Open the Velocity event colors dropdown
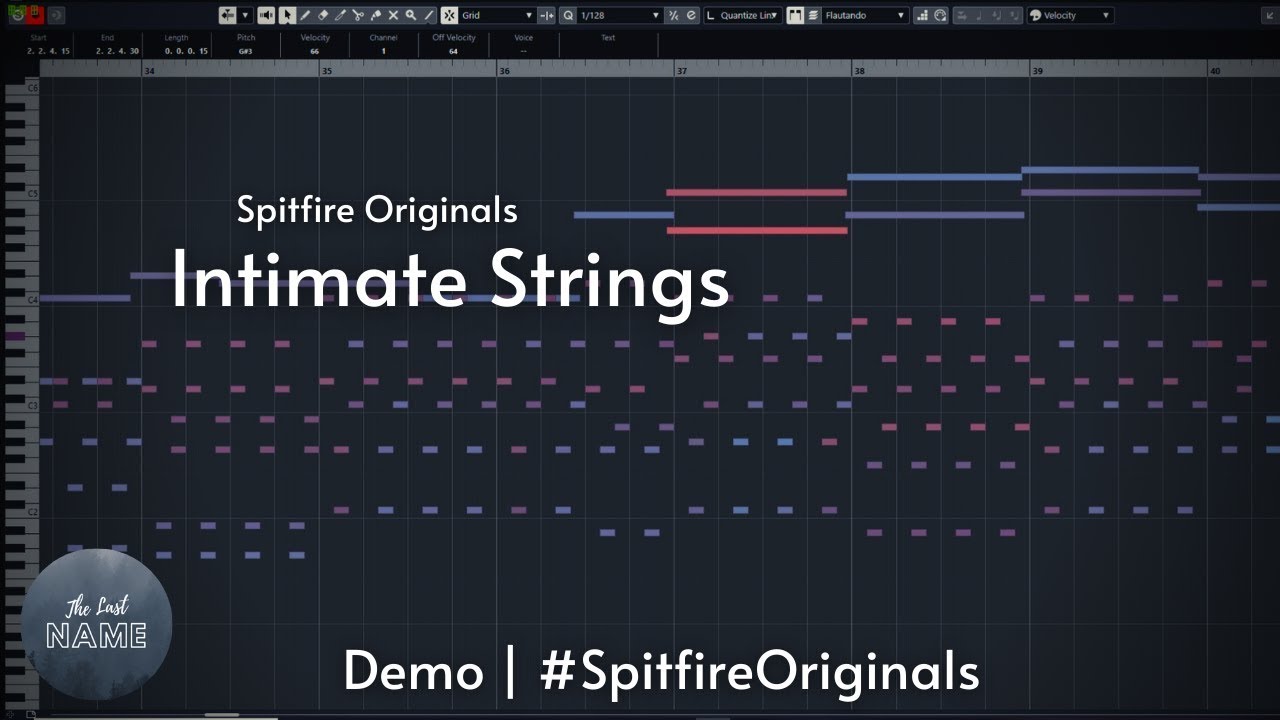 point(1076,15)
